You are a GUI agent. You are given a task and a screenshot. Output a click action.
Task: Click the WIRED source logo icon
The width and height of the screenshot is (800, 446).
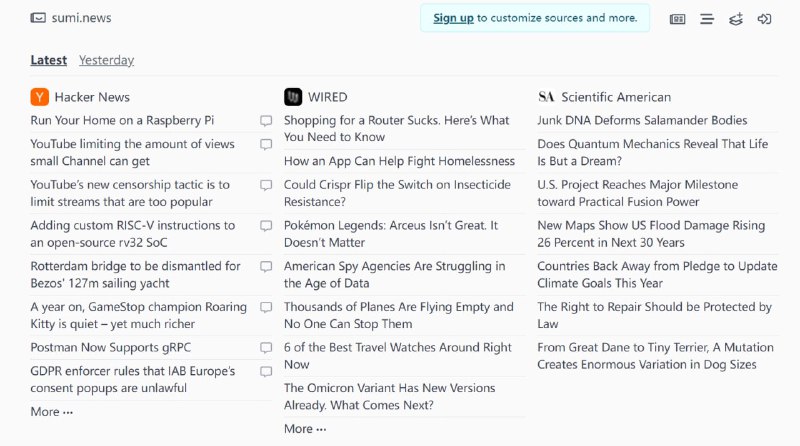pos(293,97)
